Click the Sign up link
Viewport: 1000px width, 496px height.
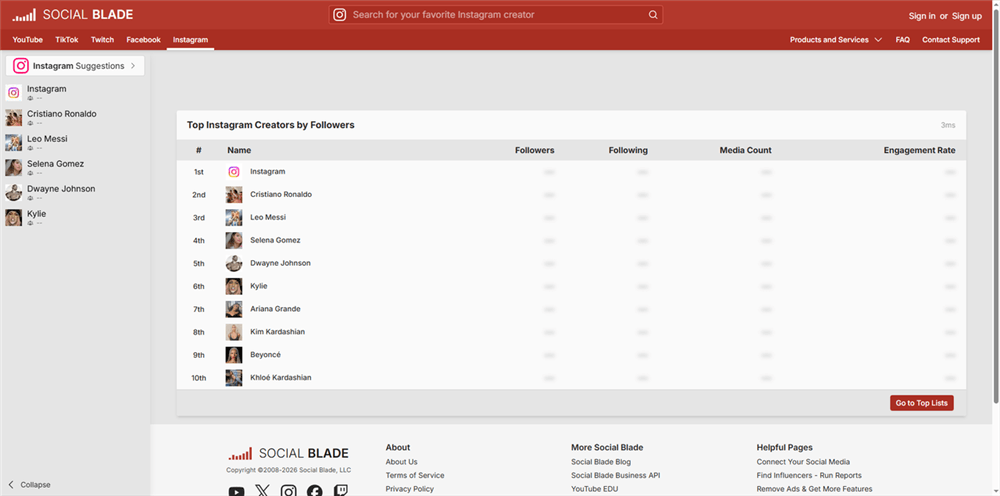pos(967,16)
